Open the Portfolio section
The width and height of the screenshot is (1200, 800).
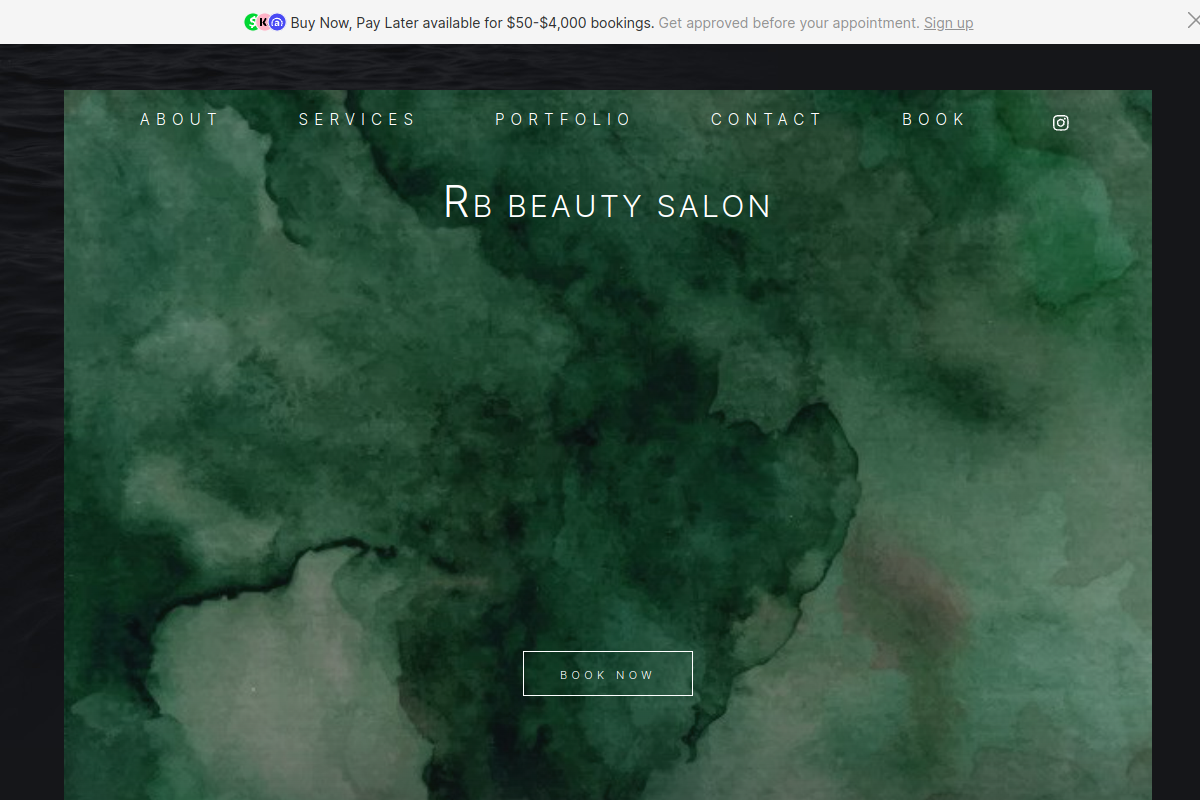(563, 119)
